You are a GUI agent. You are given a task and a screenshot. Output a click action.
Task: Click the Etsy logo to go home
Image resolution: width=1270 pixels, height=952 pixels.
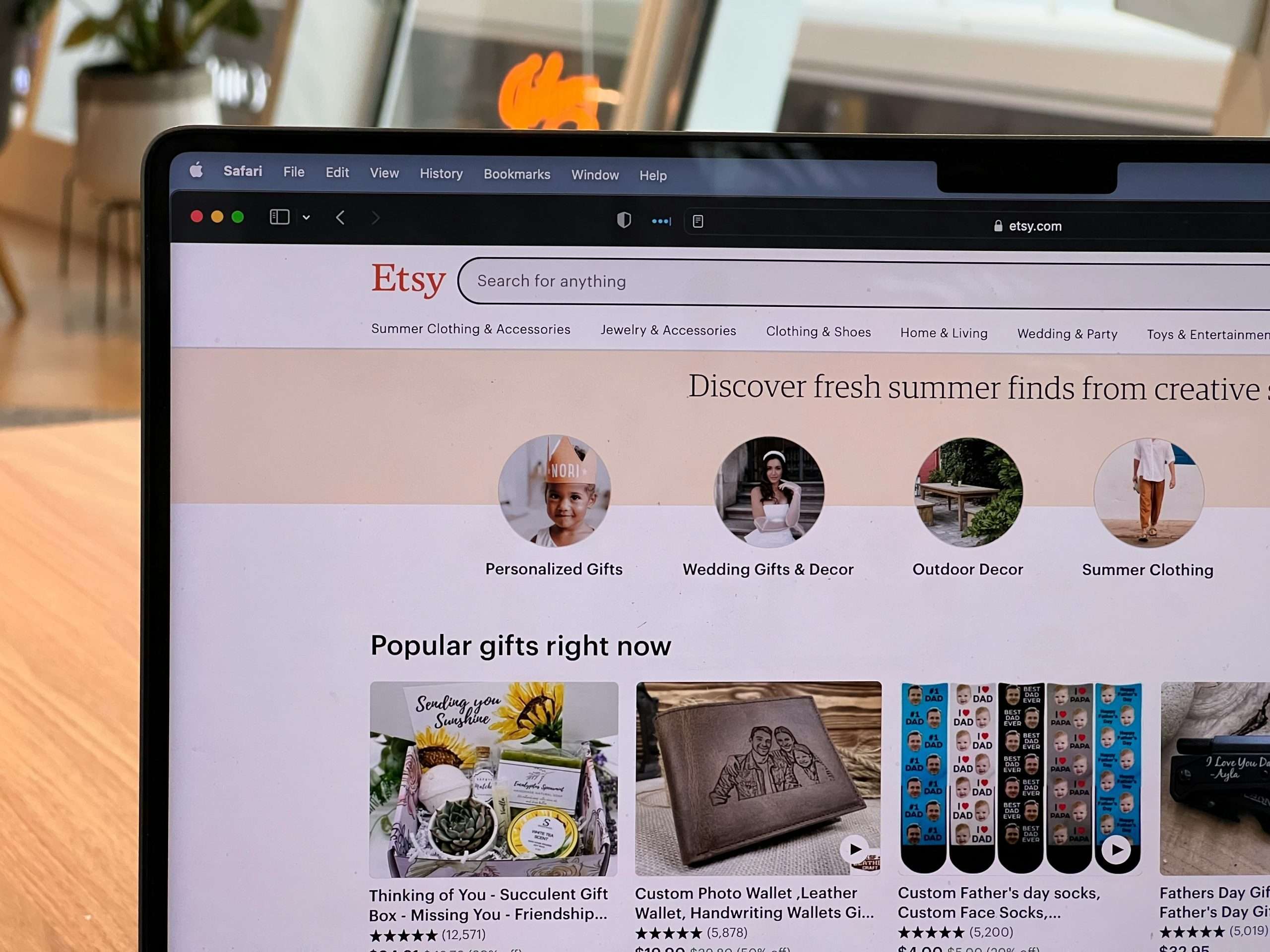pyautogui.click(x=407, y=280)
